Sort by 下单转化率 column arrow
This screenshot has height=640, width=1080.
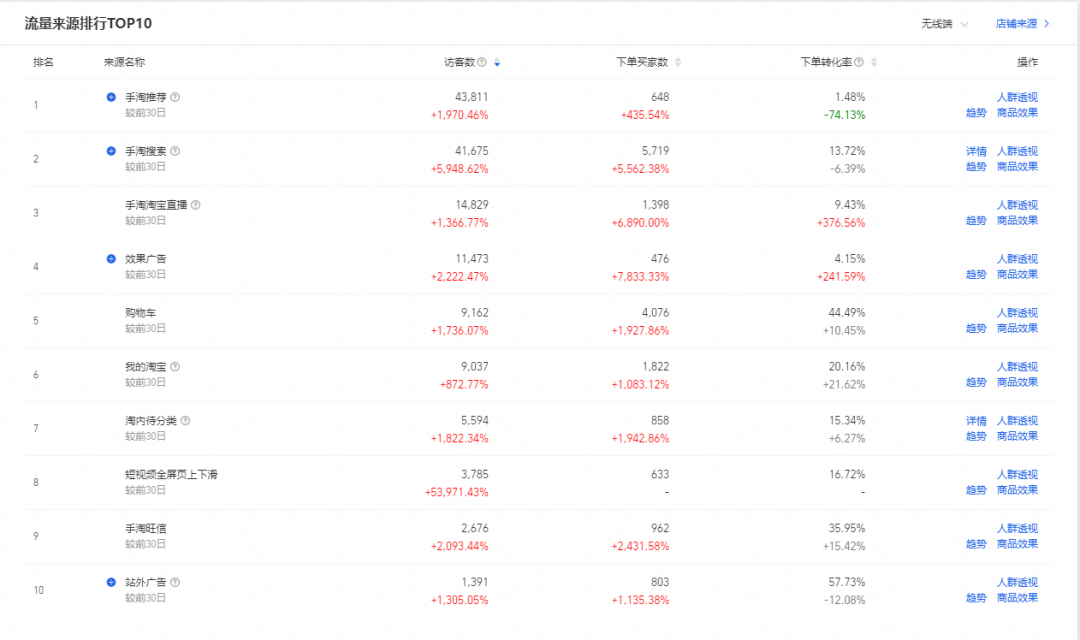(874, 62)
